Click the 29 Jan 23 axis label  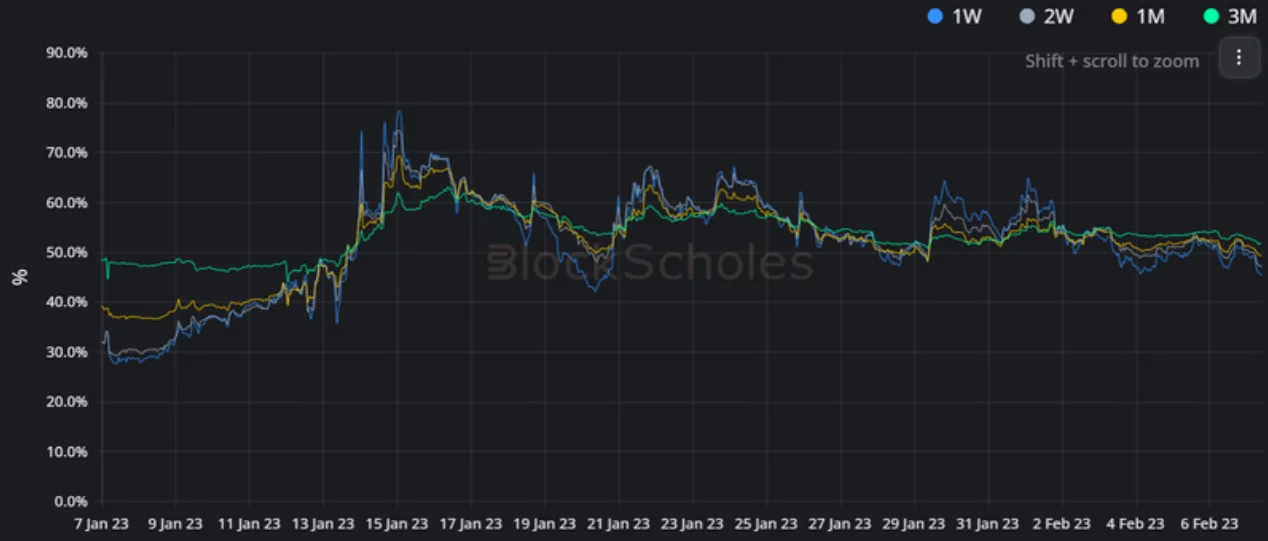tap(915, 524)
